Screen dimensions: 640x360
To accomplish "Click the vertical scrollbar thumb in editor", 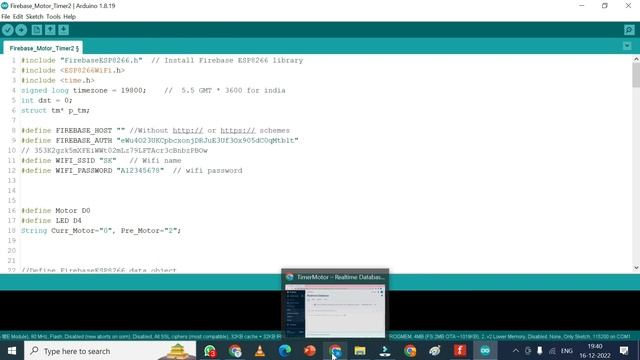I will point(636,75).
